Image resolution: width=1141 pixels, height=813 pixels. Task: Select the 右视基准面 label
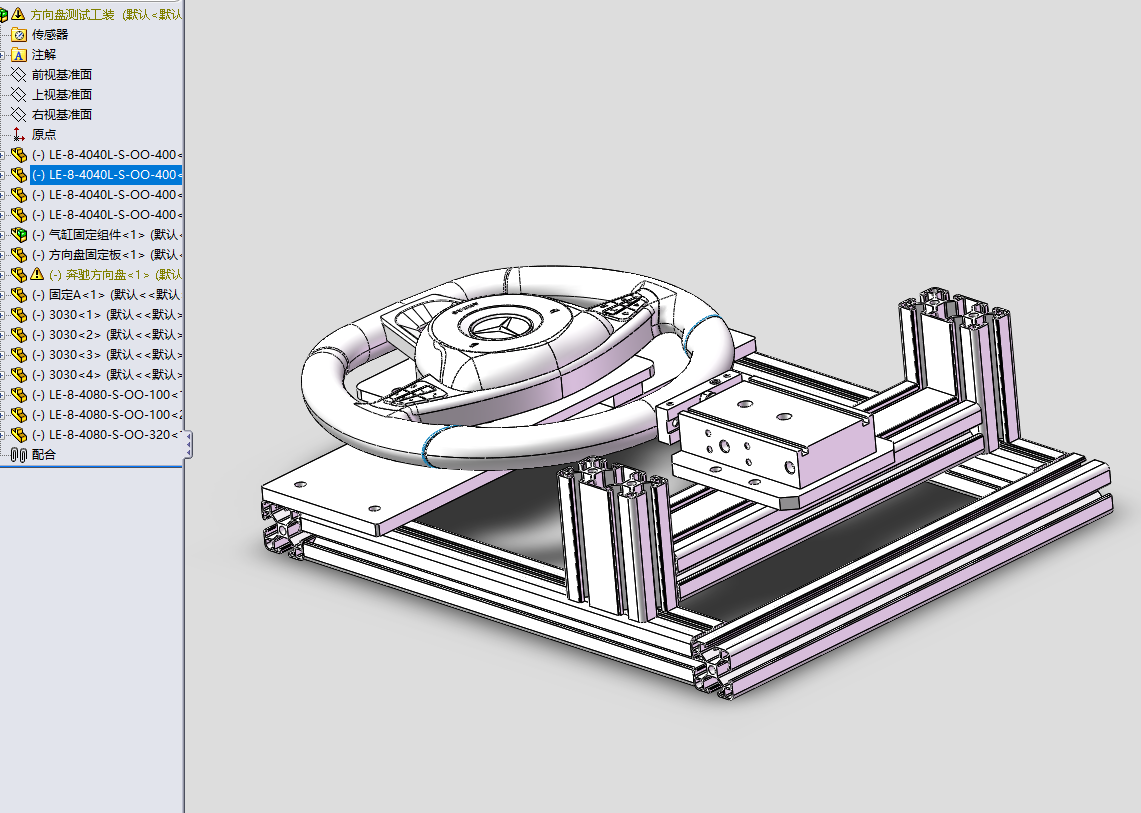[62, 114]
